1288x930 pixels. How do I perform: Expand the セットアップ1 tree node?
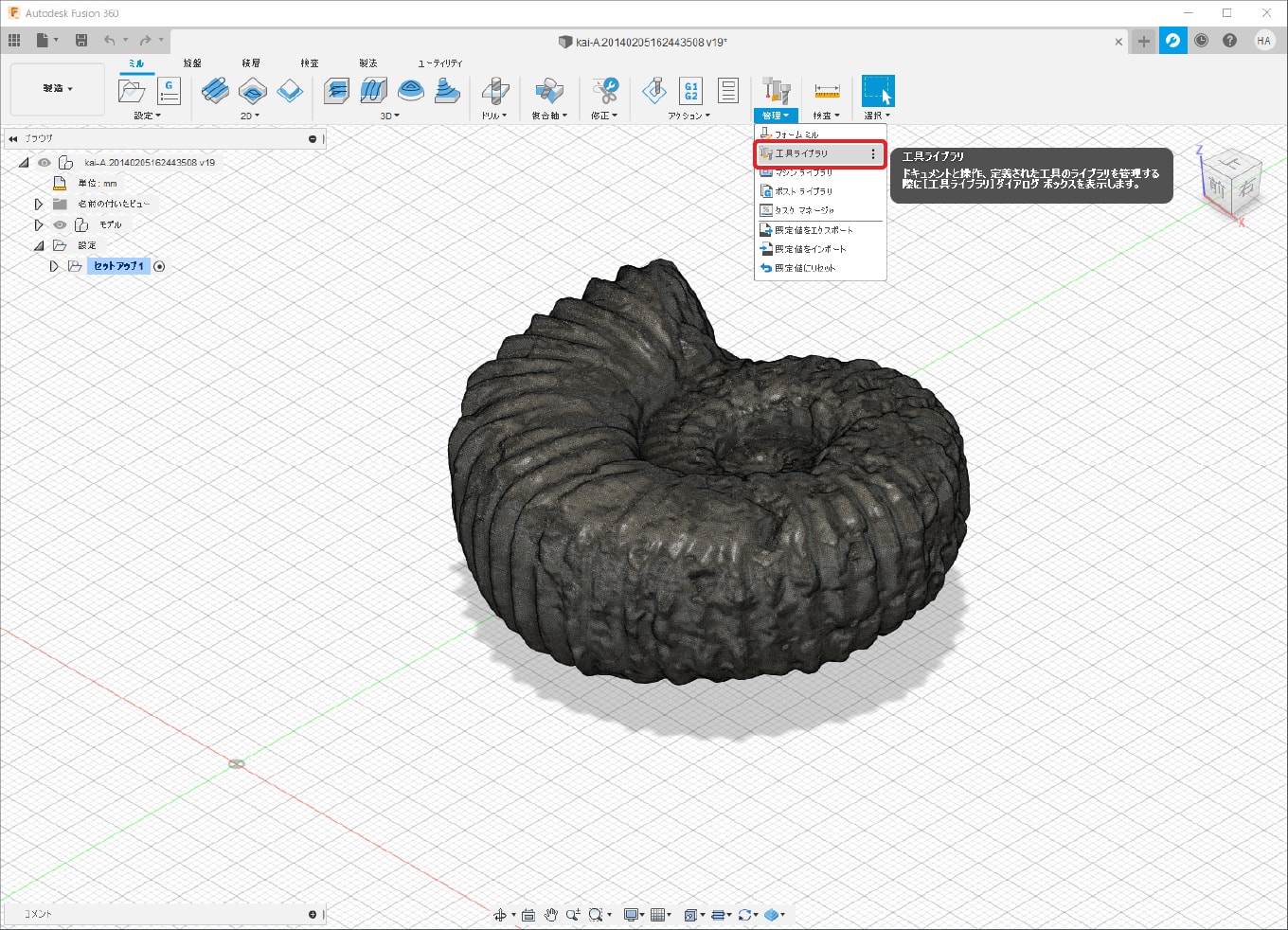pos(54,266)
